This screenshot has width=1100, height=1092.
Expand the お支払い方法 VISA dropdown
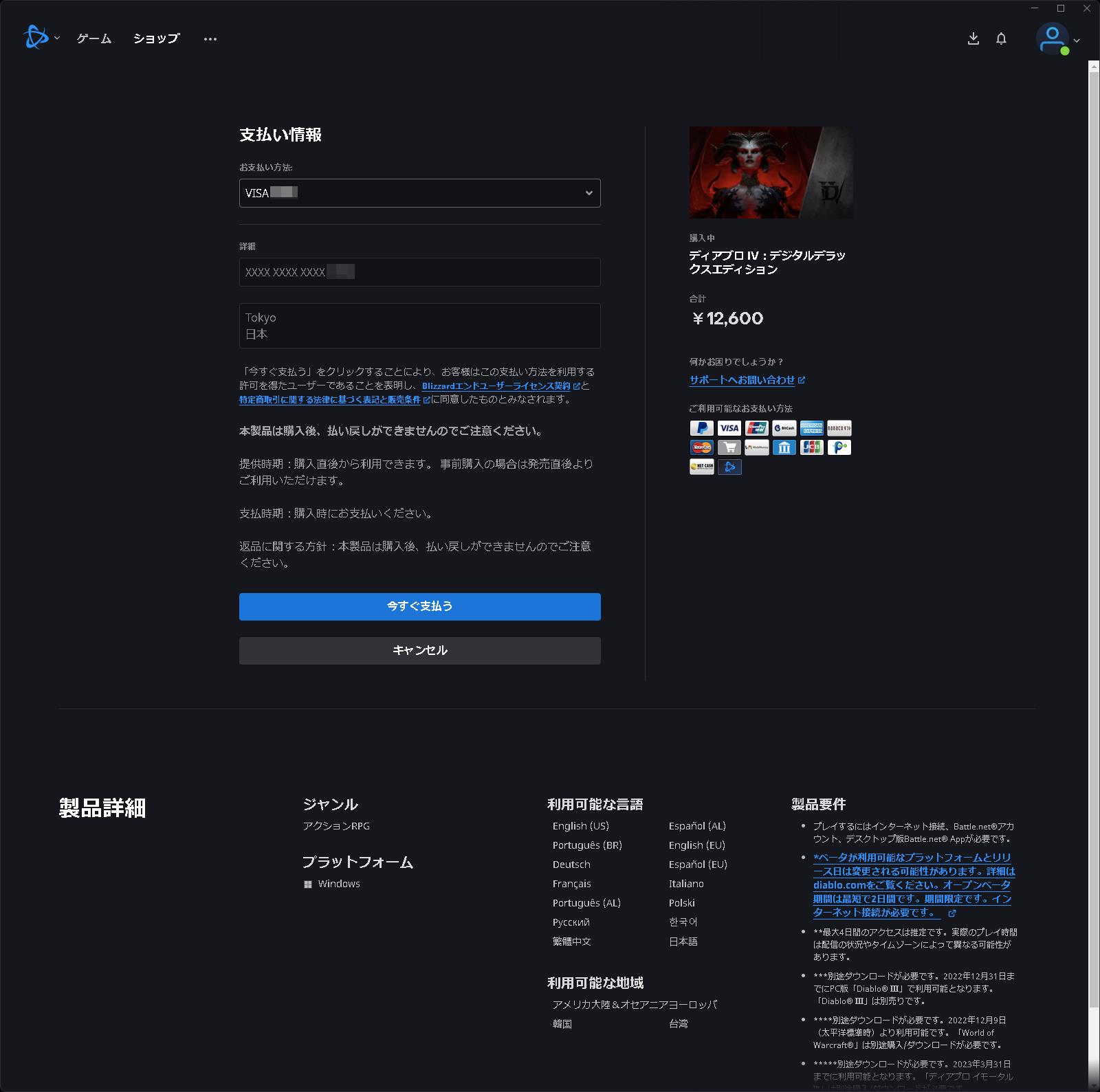[420, 193]
